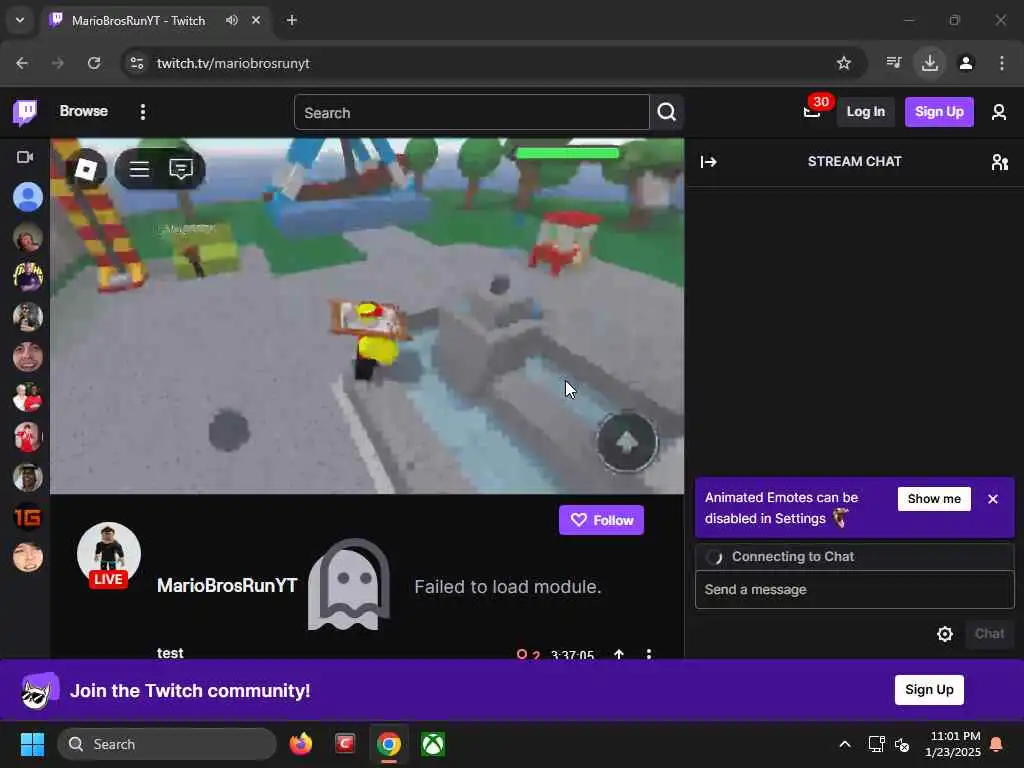
Task: Open the Xbox app from the taskbar
Action: 433,744
